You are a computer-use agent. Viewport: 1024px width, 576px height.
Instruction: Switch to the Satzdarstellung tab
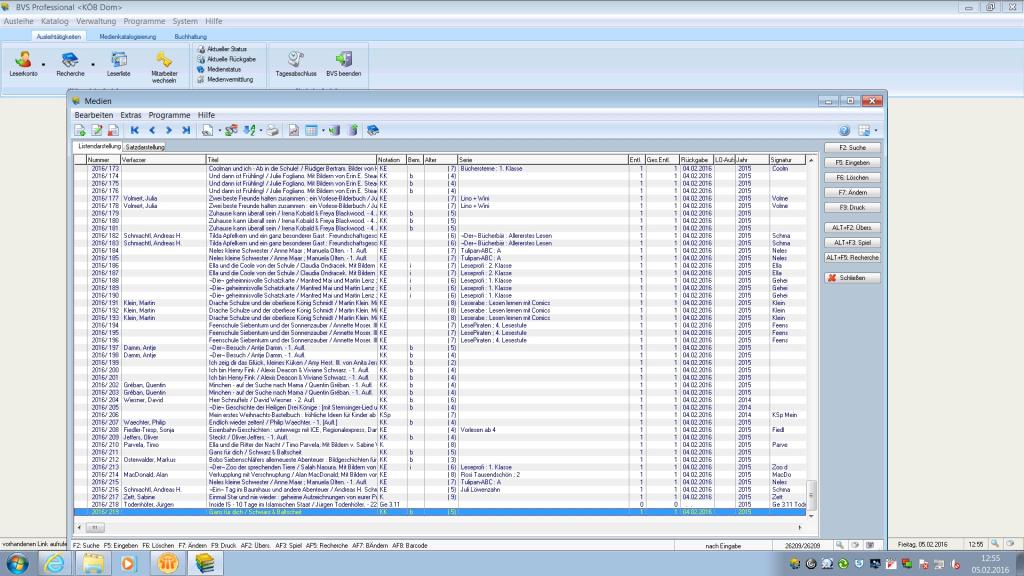pos(145,147)
